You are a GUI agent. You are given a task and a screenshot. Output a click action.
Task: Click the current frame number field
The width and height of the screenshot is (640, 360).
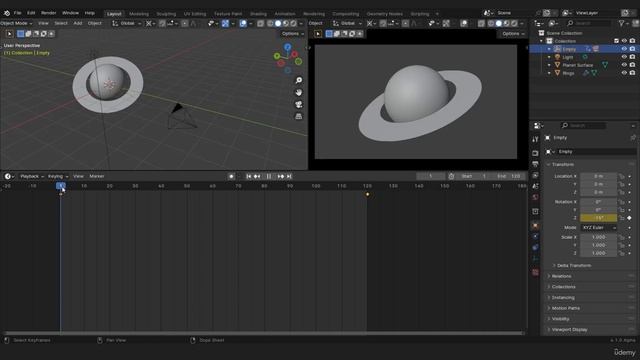point(431,176)
